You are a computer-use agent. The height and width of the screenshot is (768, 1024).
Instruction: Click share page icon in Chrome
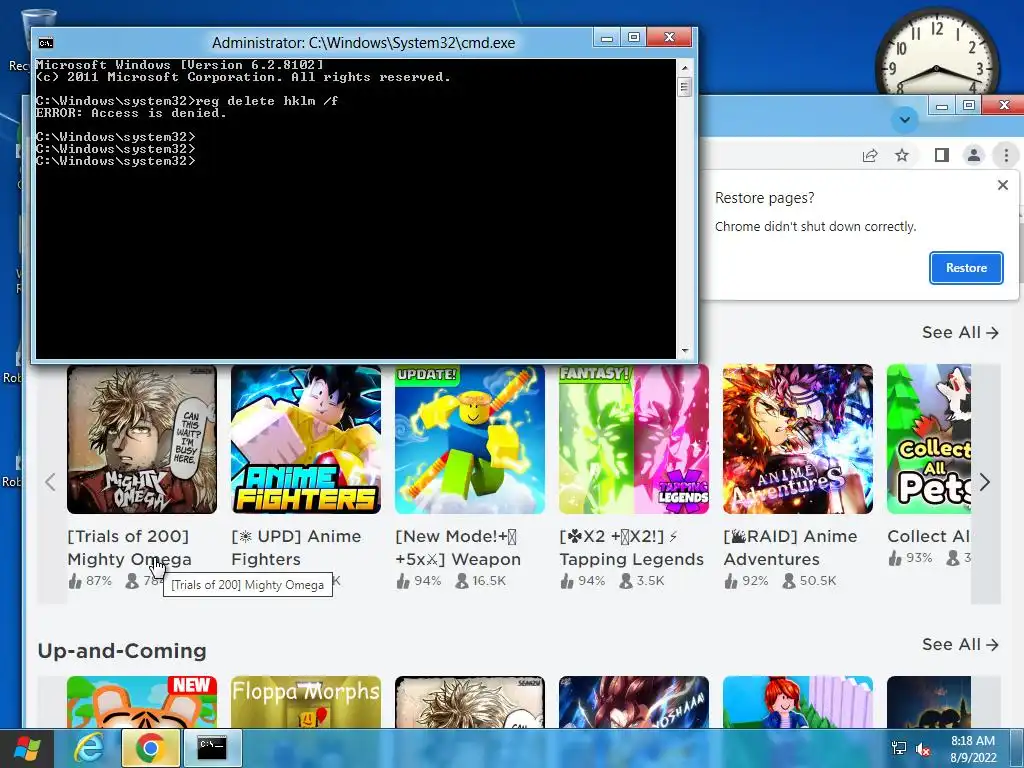click(869, 155)
